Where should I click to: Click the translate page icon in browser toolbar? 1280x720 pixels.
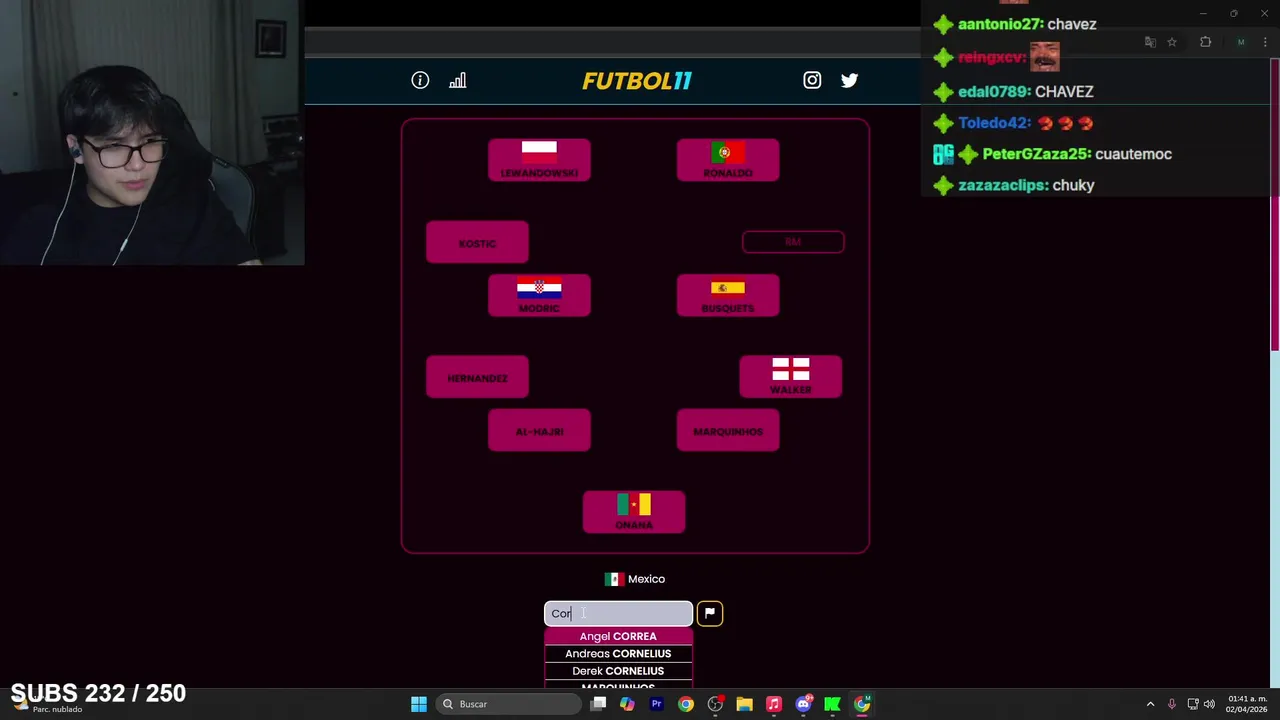(1150, 42)
